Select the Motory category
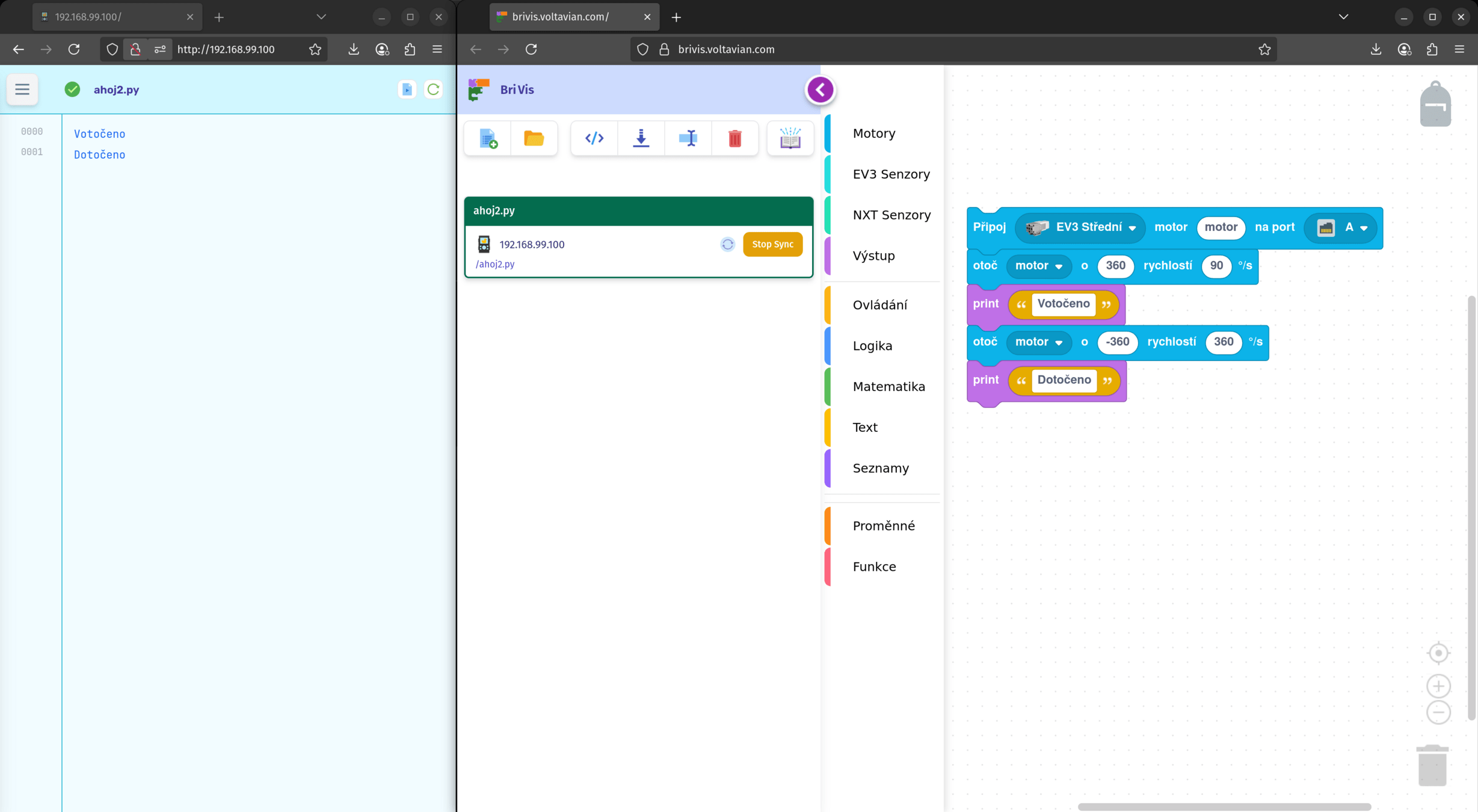 tap(873, 134)
